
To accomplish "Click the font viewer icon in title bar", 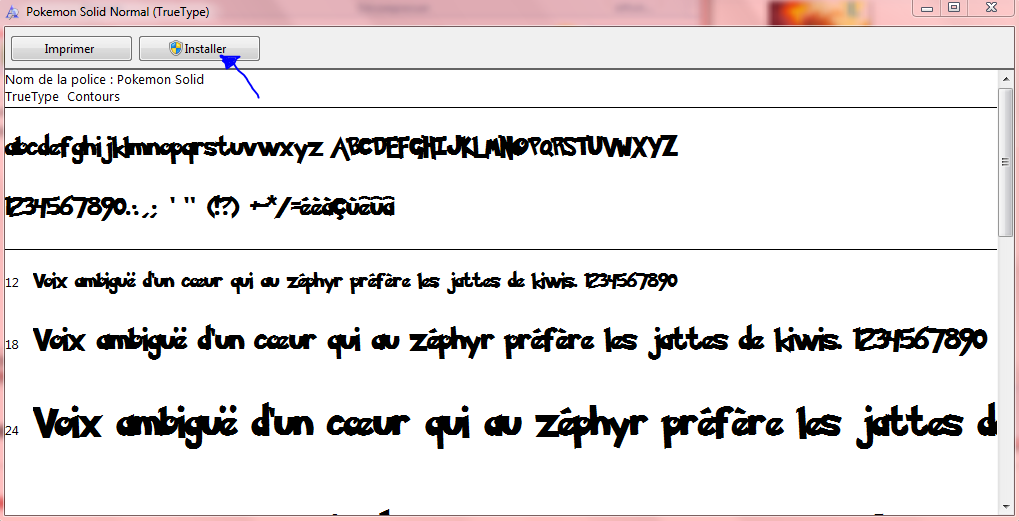I will (x=12, y=12).
